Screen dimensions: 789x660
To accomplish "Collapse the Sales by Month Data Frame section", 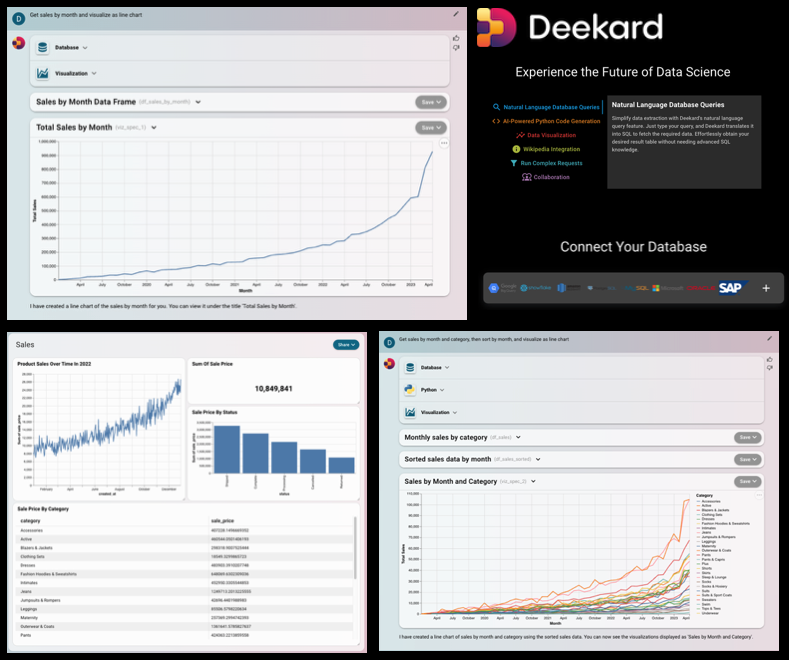I will [198, 102].
